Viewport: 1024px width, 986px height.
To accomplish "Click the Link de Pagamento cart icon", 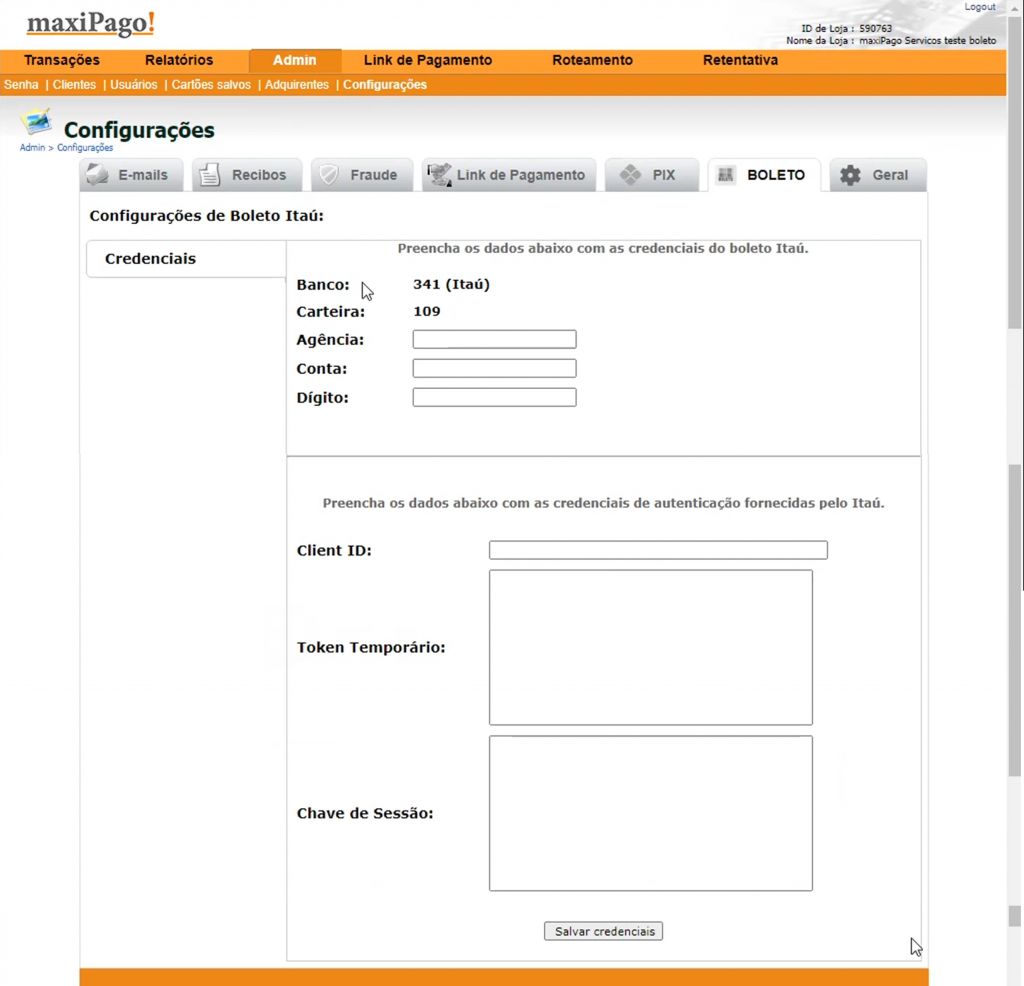I will 439,175.
